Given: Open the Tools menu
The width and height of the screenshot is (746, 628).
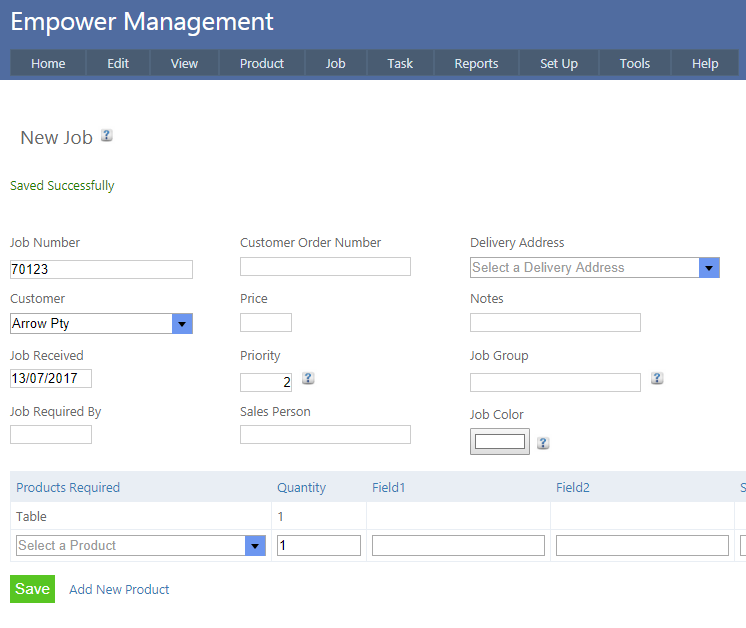Looking at the screenshot, I should pyautogui.click(x=634, y=64).
